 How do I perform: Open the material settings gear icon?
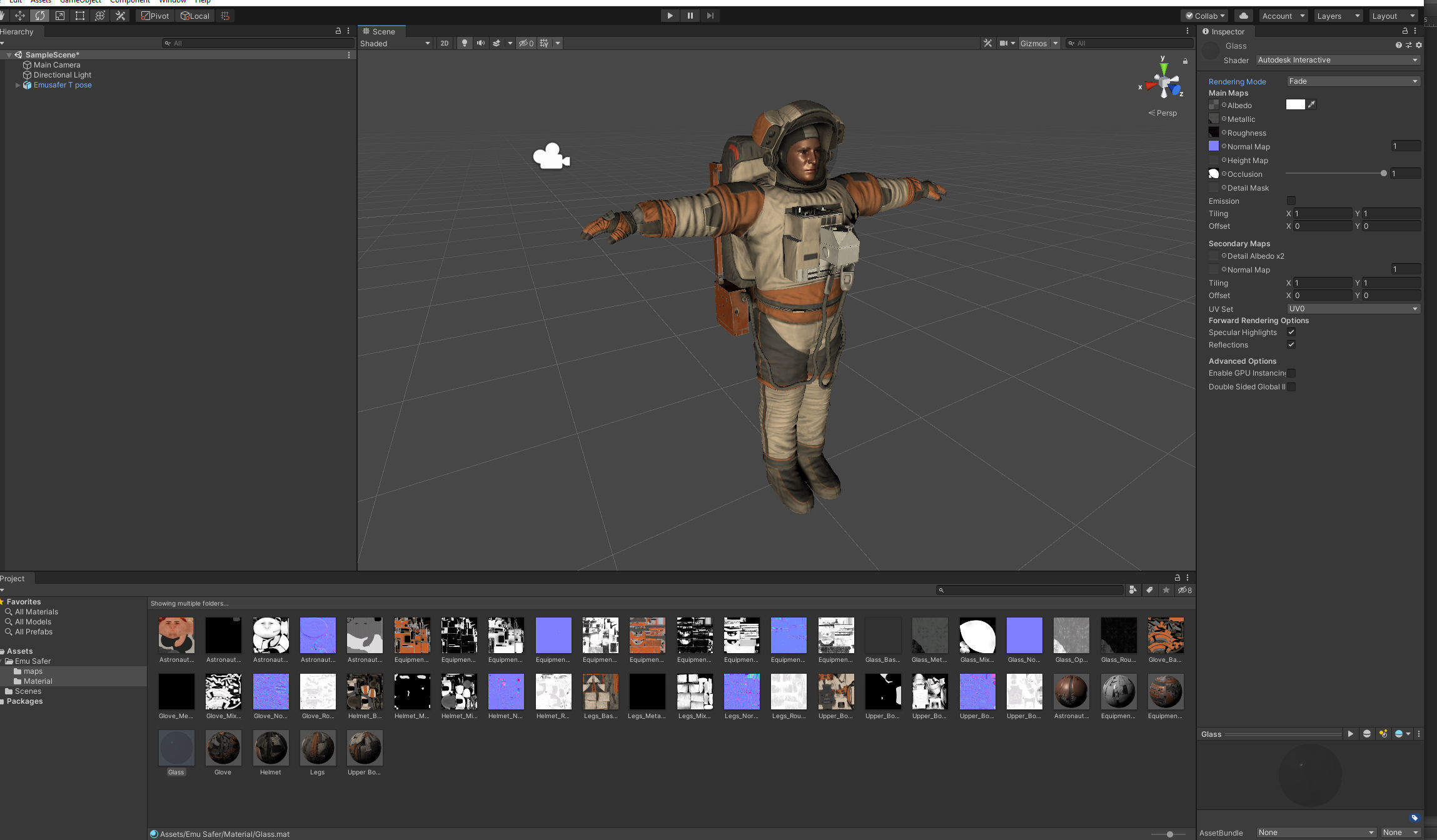pyautogui.click(x=1419, y=45)
